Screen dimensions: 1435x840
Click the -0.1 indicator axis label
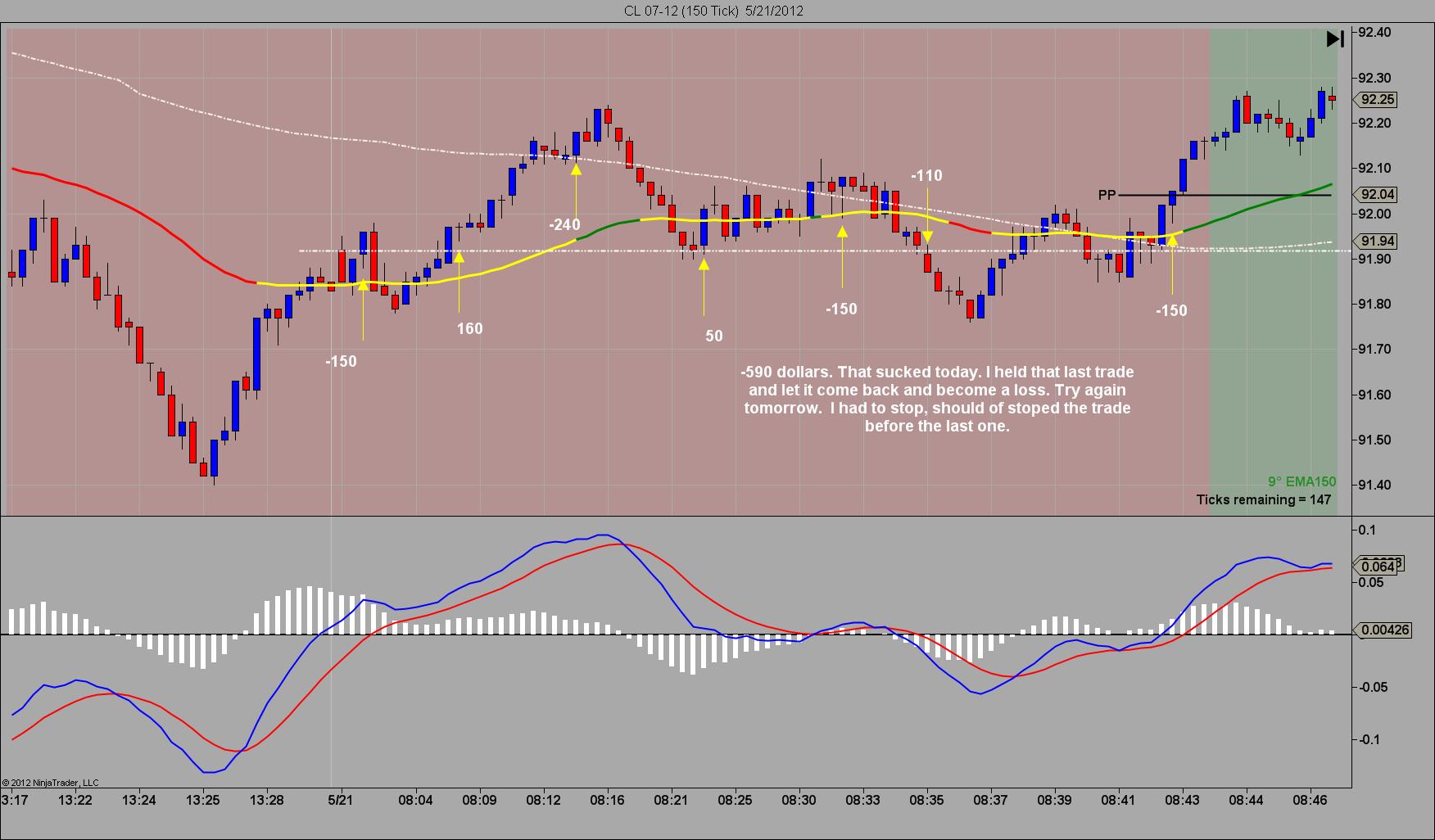pyautogui.click(x=1369, y=739)
